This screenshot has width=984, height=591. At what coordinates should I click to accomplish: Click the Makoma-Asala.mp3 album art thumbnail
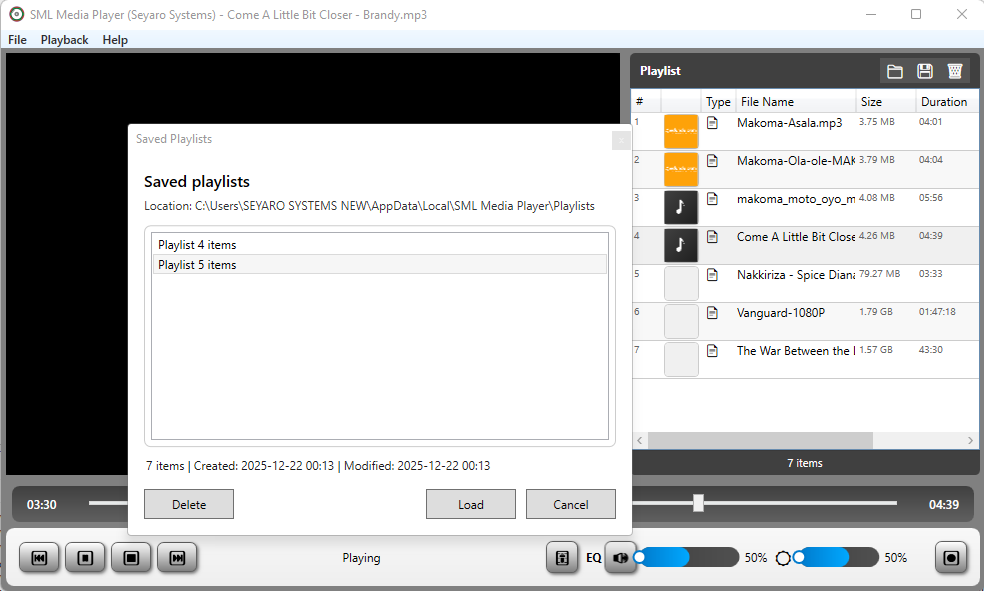(x=681, y=131)
